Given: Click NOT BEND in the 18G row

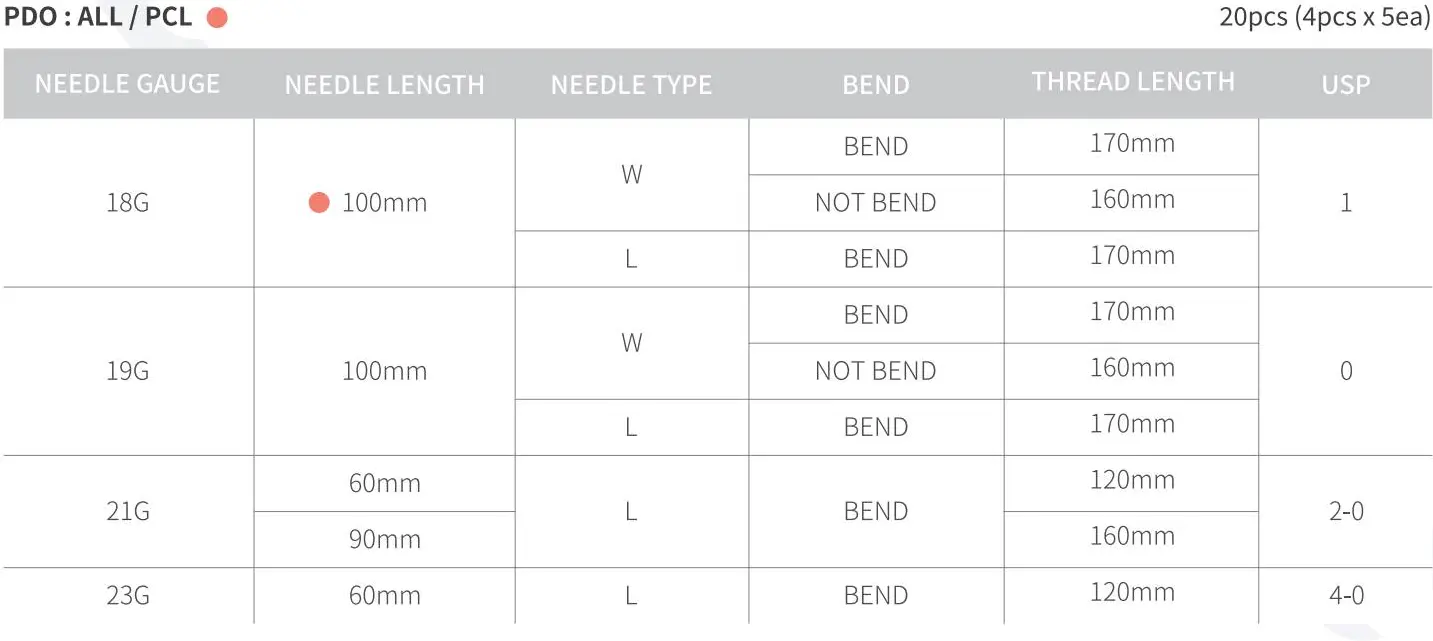Looking at the screenshot, I should (x=875, y=203).
